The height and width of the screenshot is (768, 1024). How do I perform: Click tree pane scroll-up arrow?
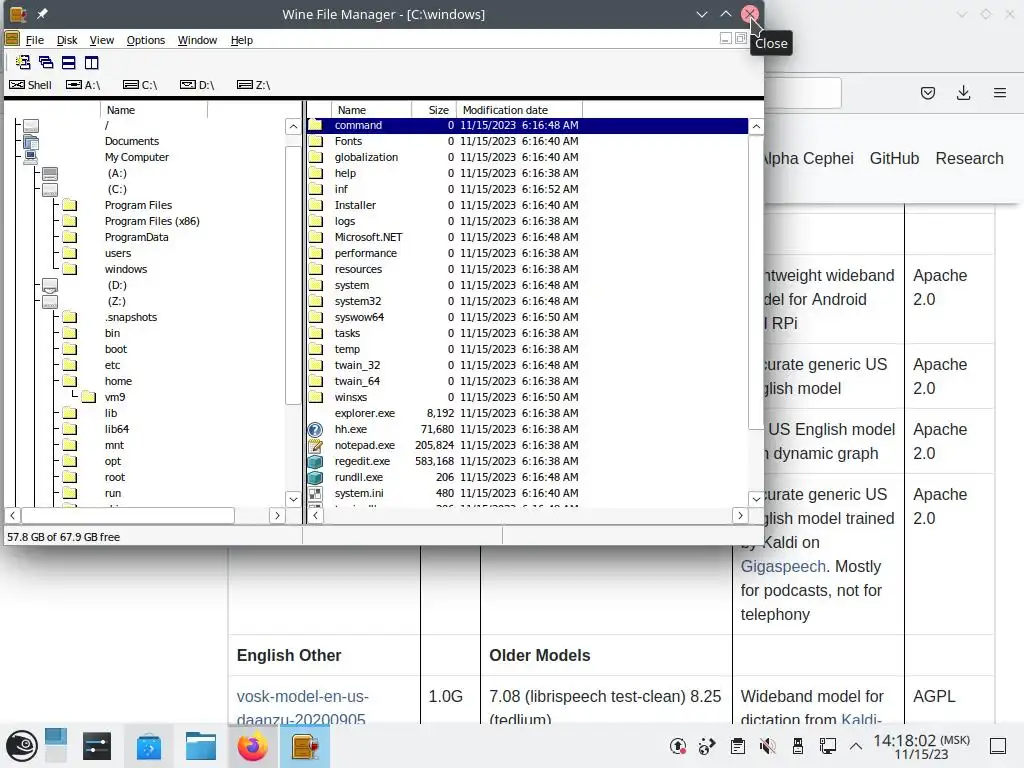pos(293,126)
